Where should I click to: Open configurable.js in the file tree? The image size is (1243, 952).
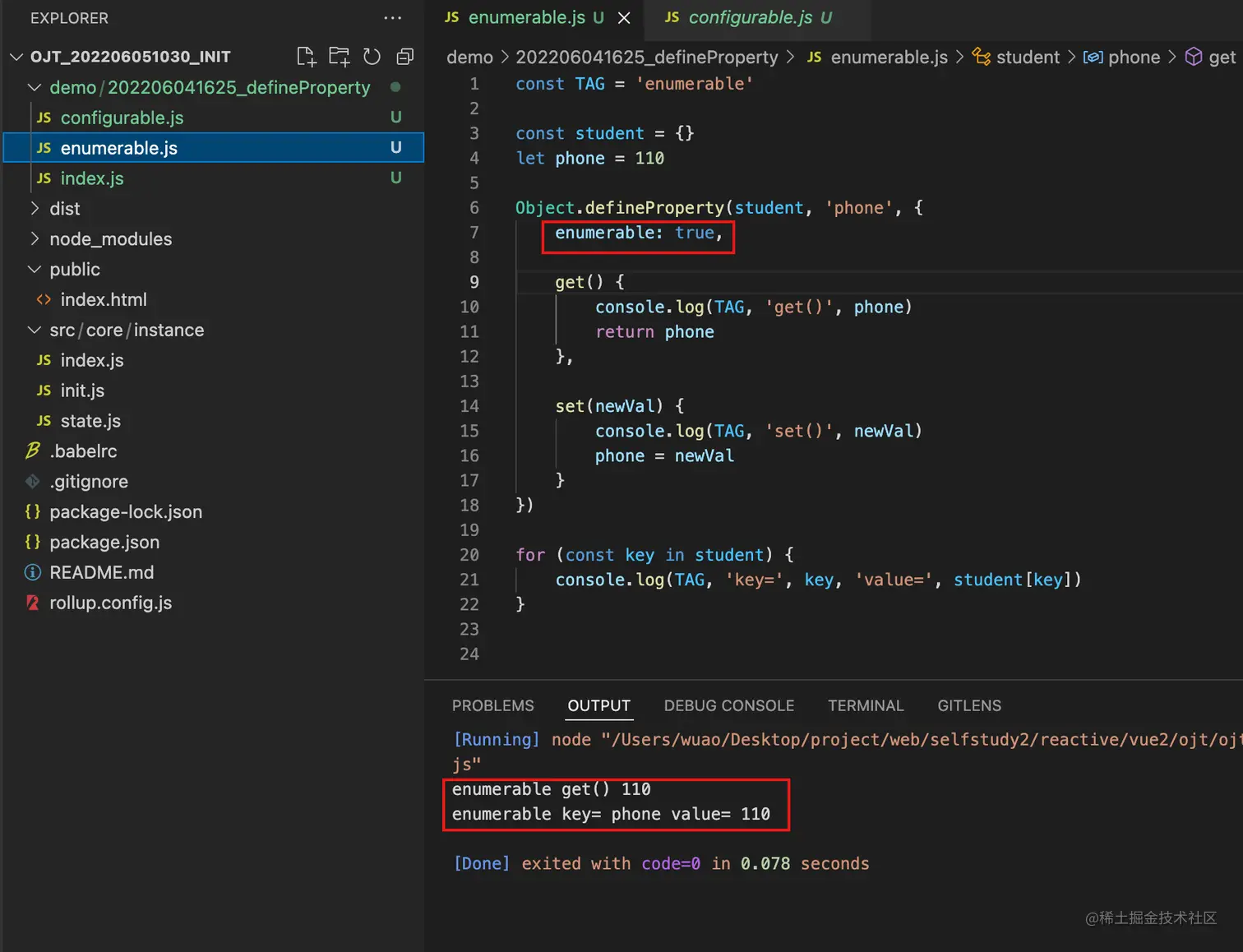tap(214, 118)
